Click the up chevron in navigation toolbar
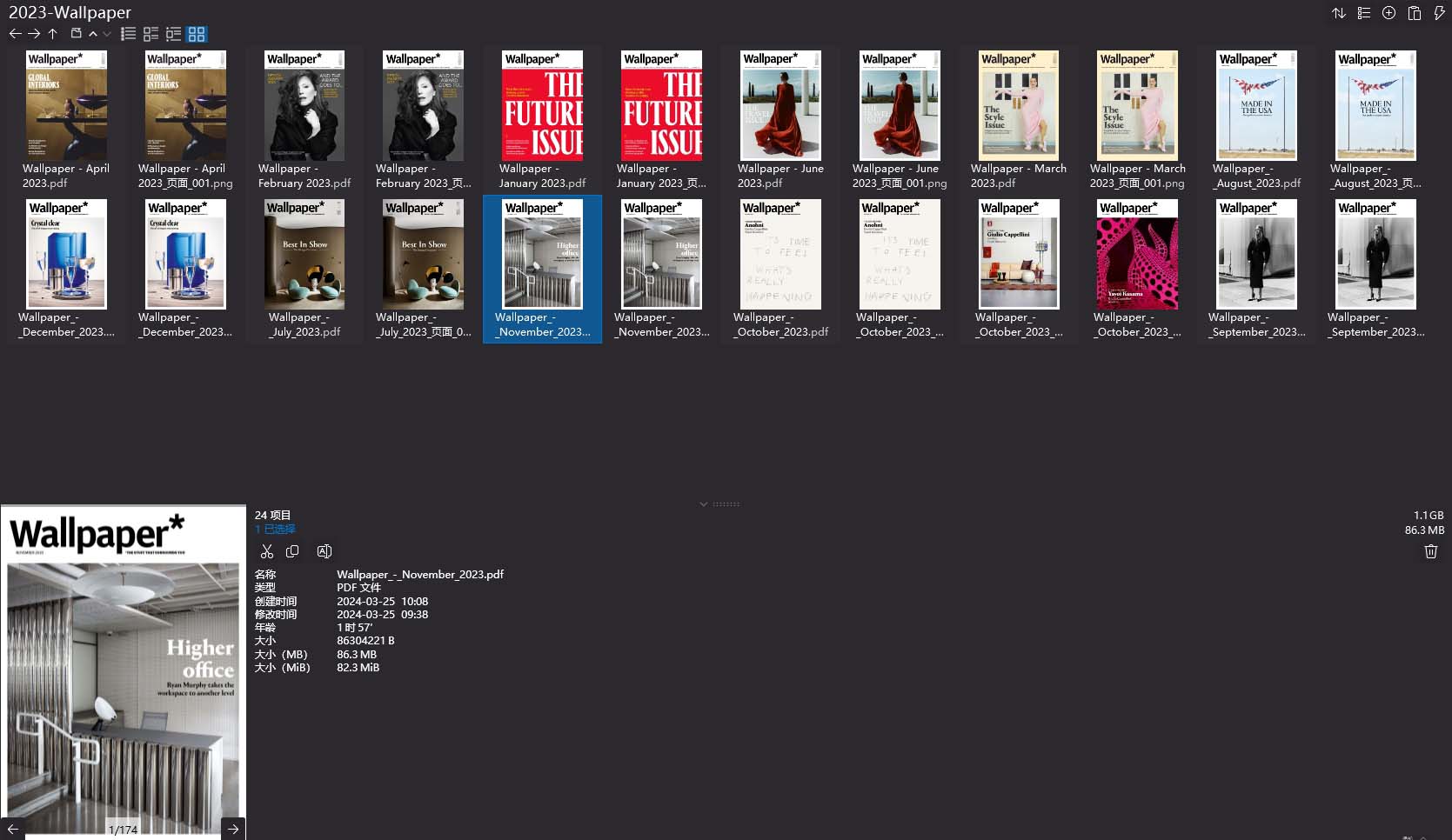Image resolution: width=1452 pixels, height=840 pixels. pyautogui.click(x=92, y=34)
